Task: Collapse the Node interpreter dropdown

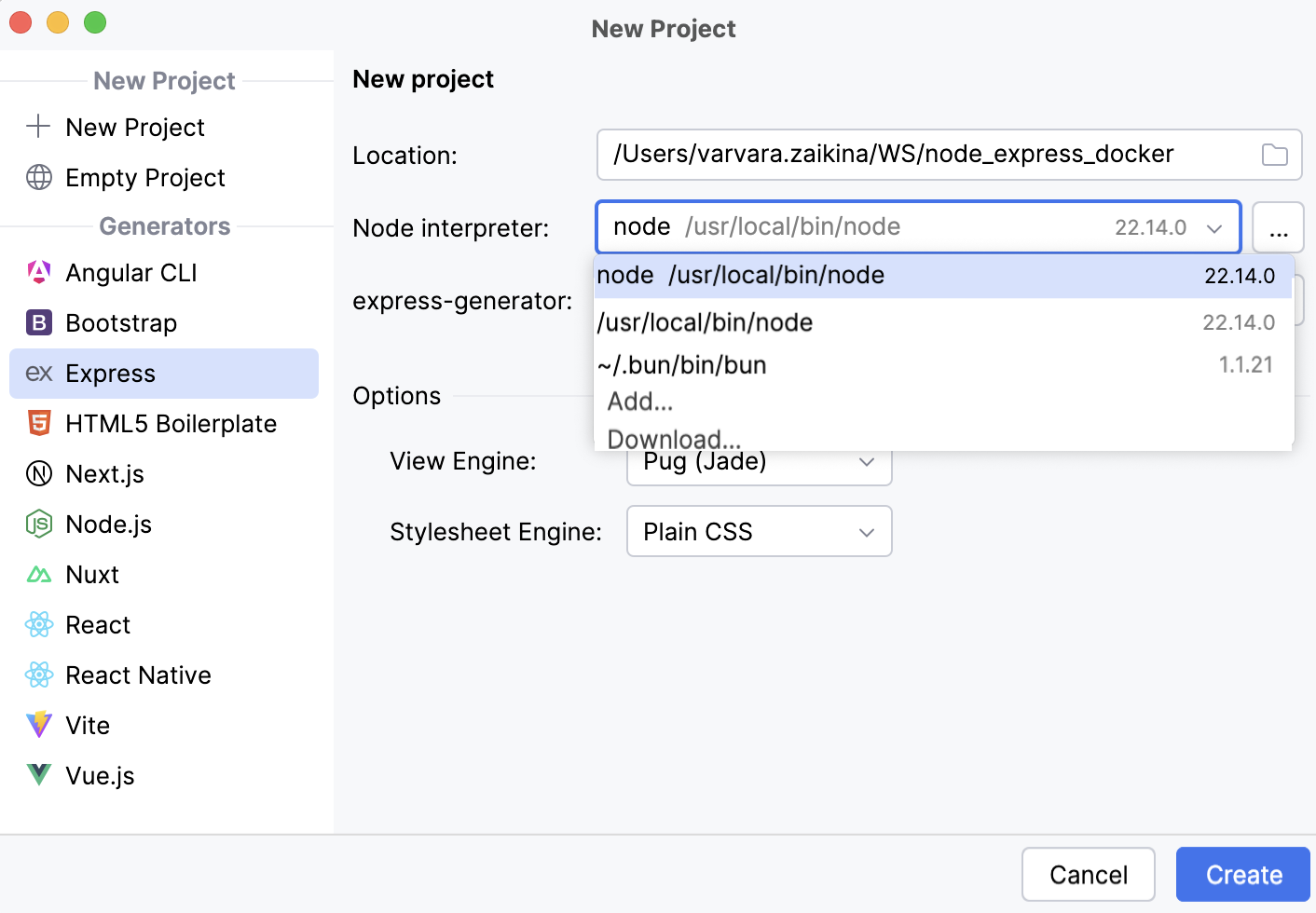Action: coord(1214,226)
